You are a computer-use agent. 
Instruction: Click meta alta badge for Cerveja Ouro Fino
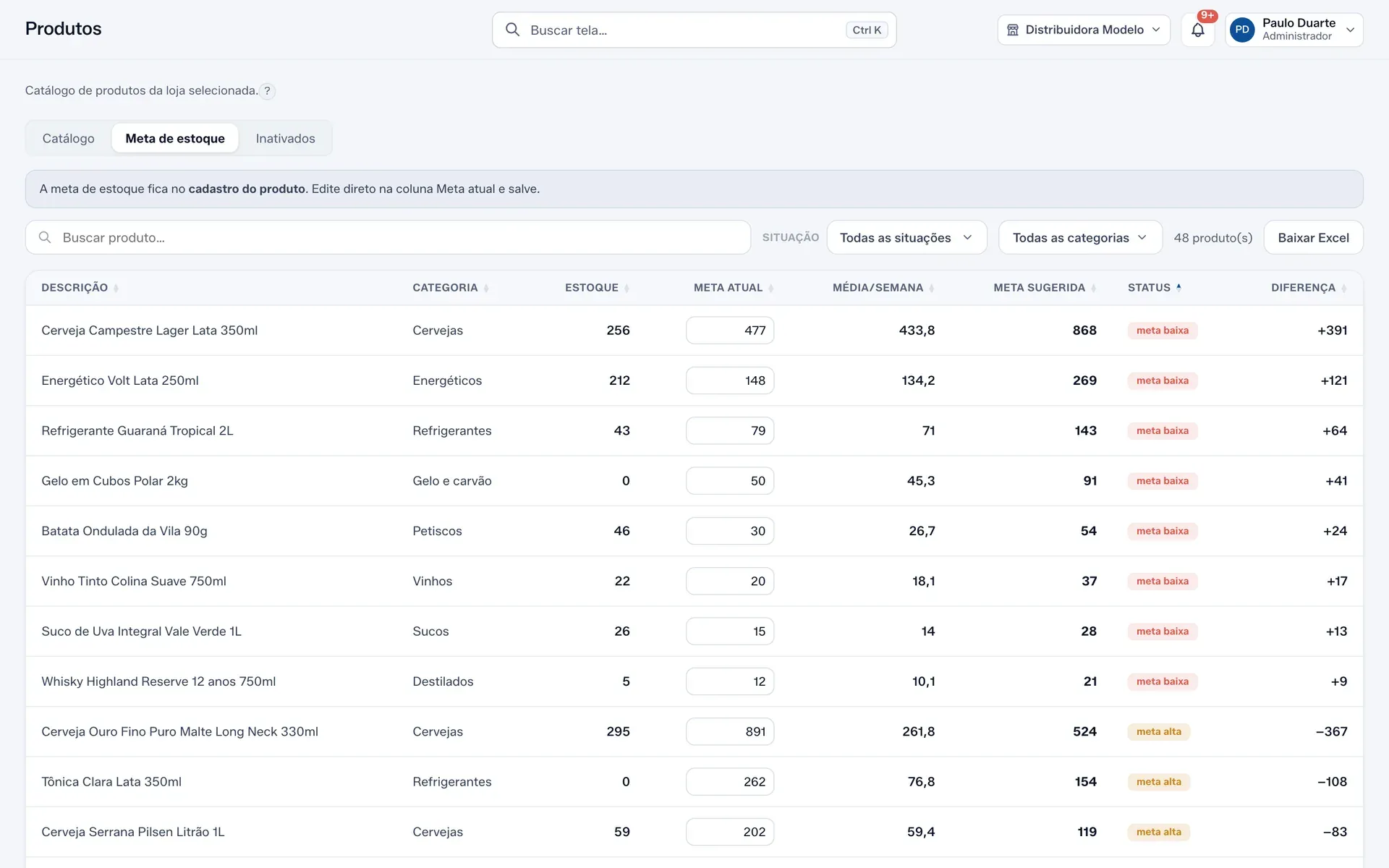1158,732
